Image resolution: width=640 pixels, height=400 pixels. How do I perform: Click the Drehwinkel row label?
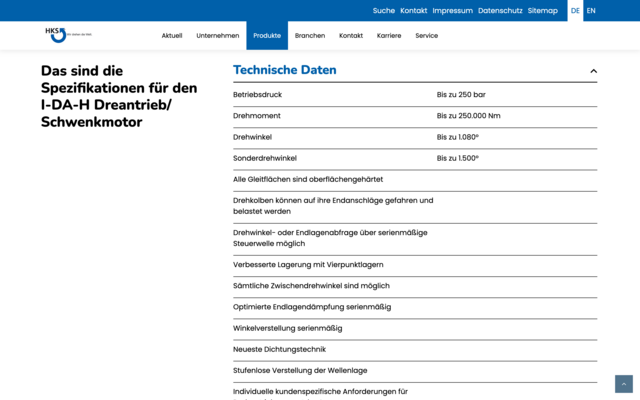pos(252,137)
